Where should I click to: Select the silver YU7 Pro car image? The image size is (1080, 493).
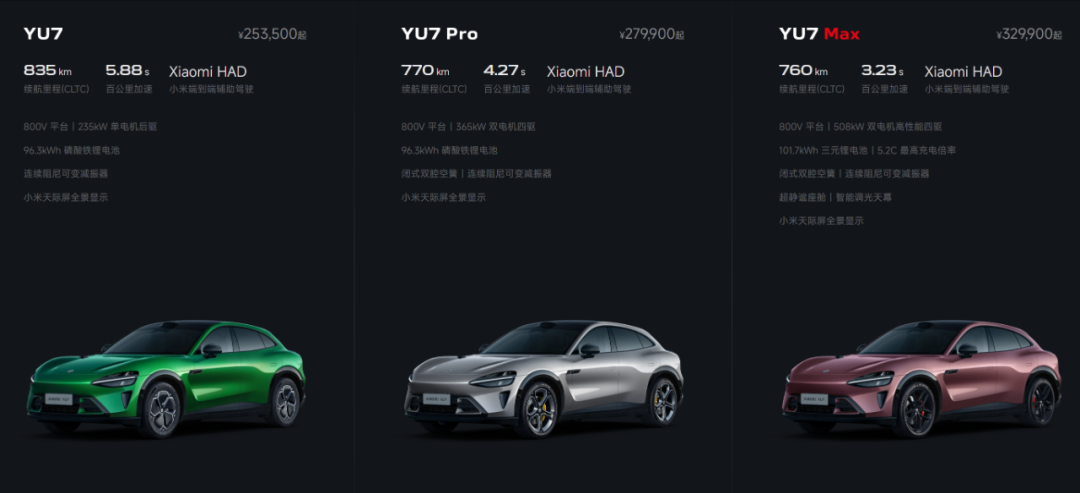pos(543,379)
